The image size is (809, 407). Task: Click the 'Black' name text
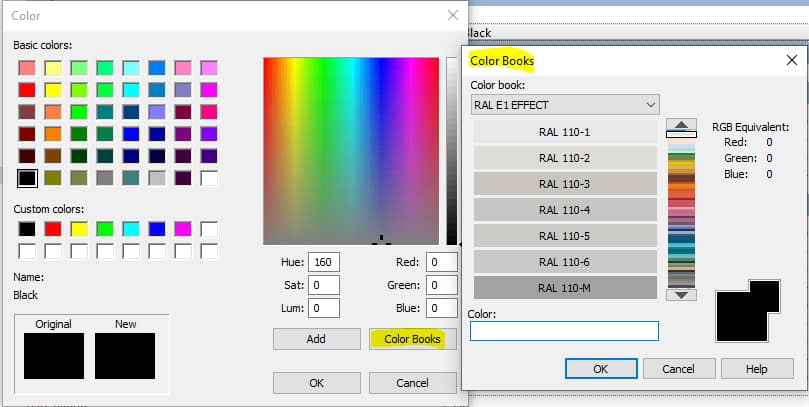tap(25, 295)
